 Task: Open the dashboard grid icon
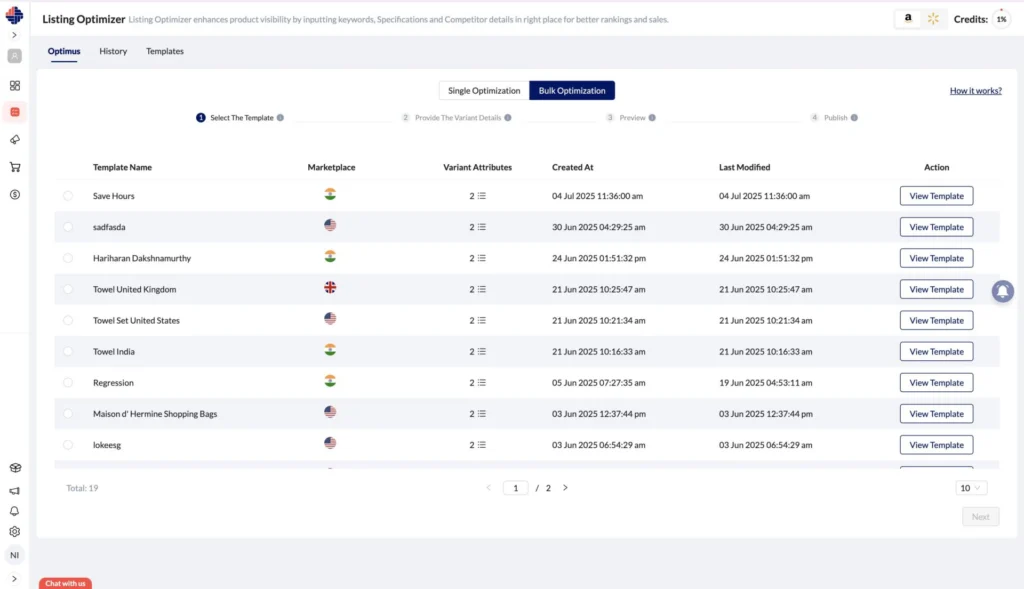[x=14, y=86]
